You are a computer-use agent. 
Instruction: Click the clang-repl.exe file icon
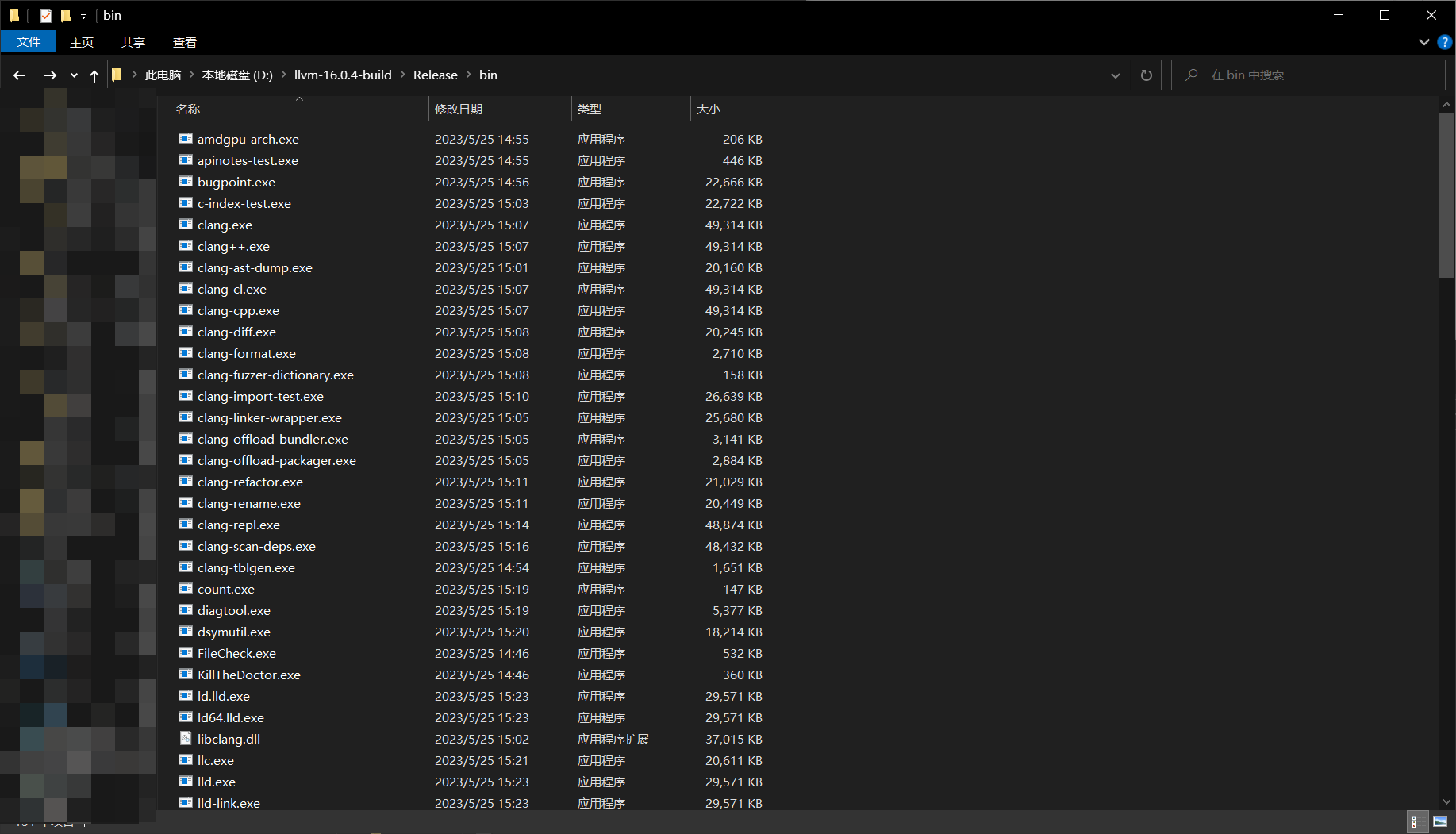[x=186, y=525]
